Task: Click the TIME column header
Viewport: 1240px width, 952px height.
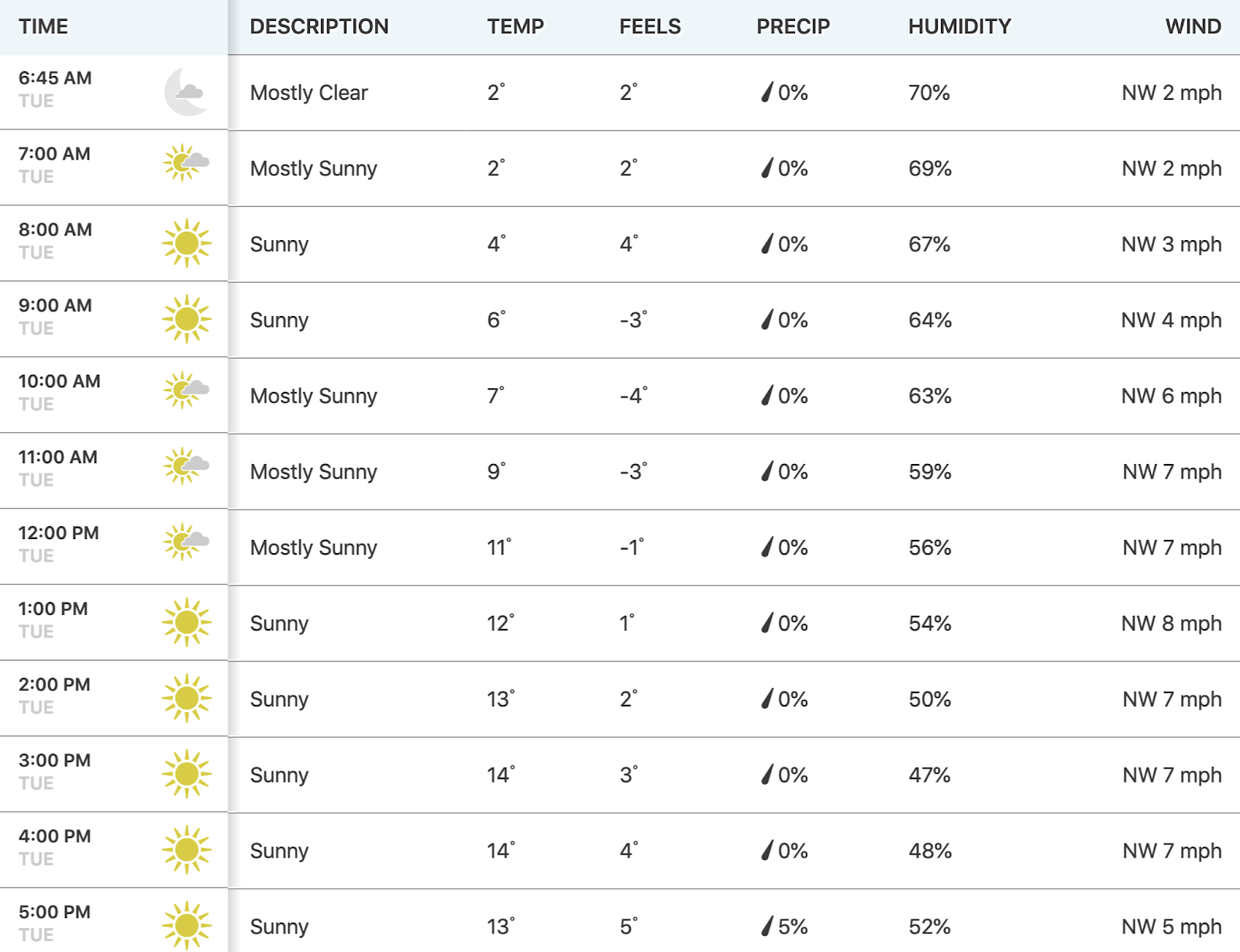Action: [43, 26]
